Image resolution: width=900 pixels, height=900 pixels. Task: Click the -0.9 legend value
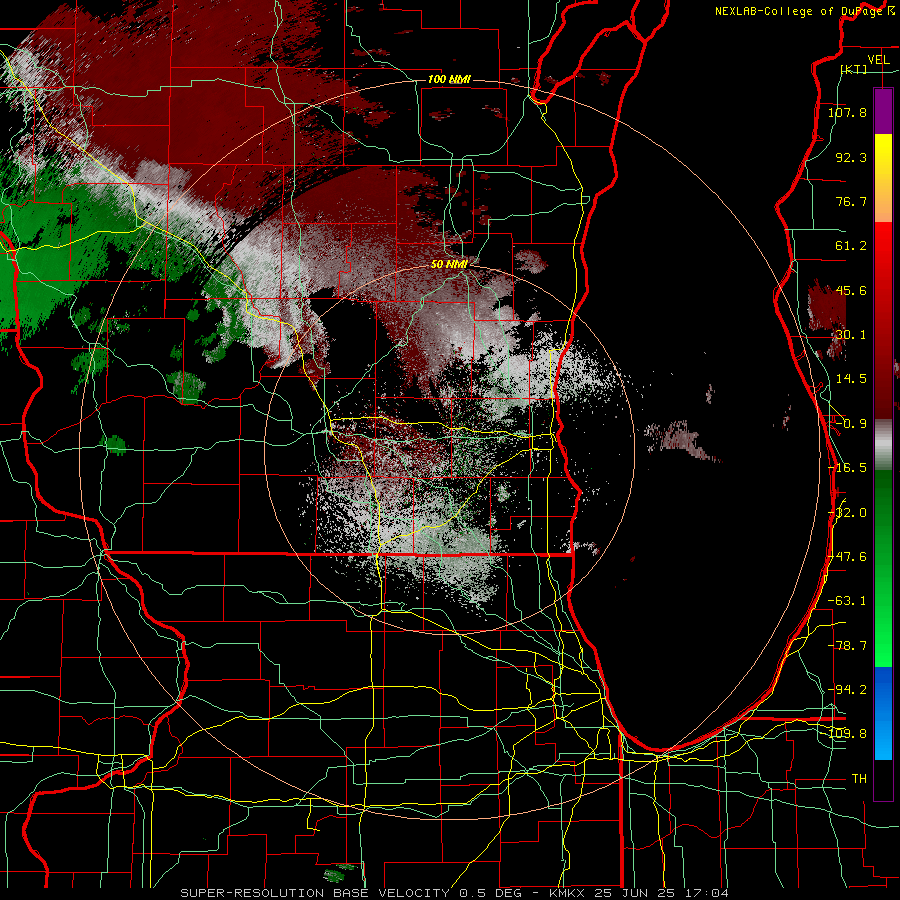tap(851, 424)
